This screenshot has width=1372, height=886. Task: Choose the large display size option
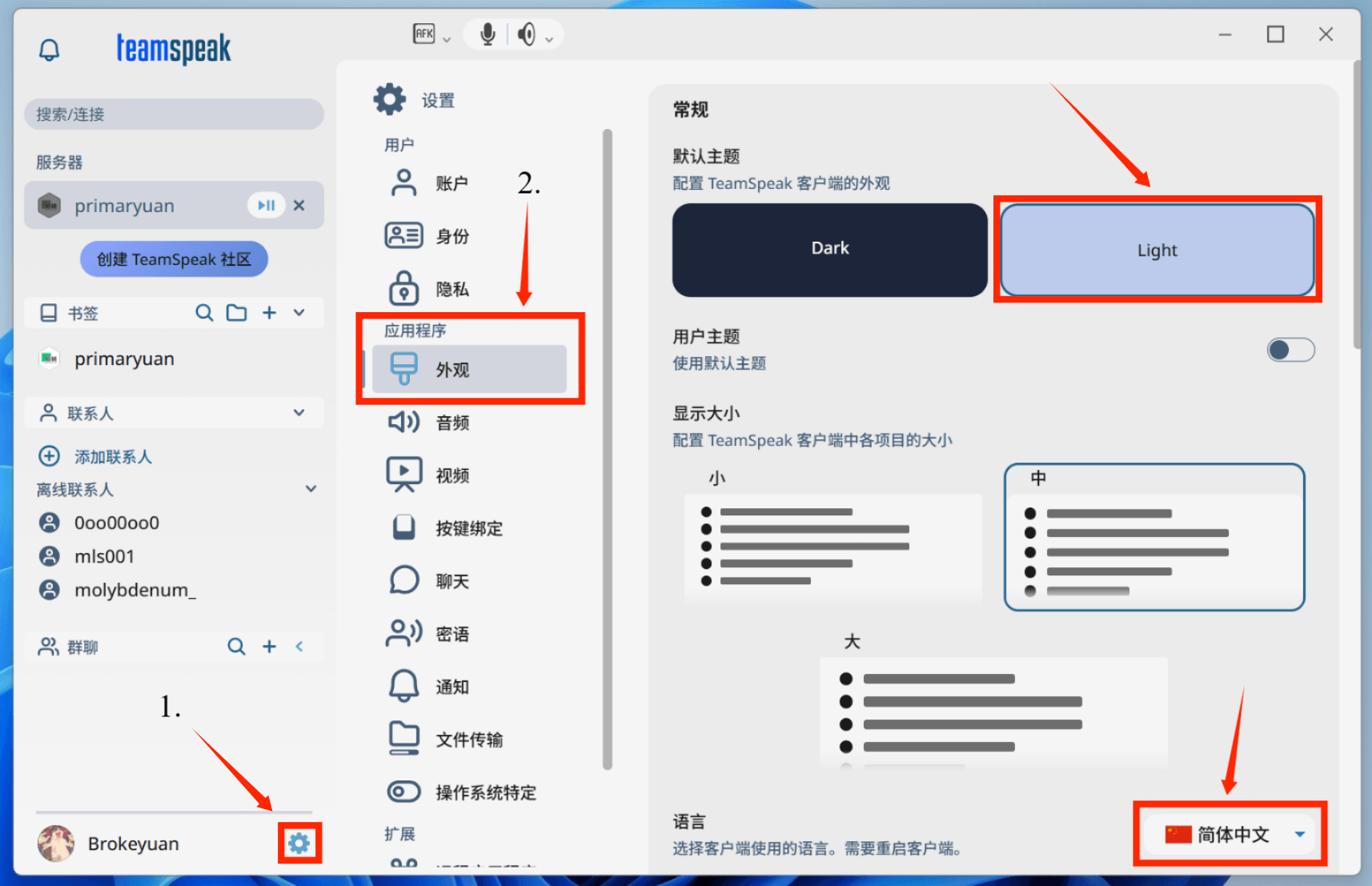pos(993,701)
